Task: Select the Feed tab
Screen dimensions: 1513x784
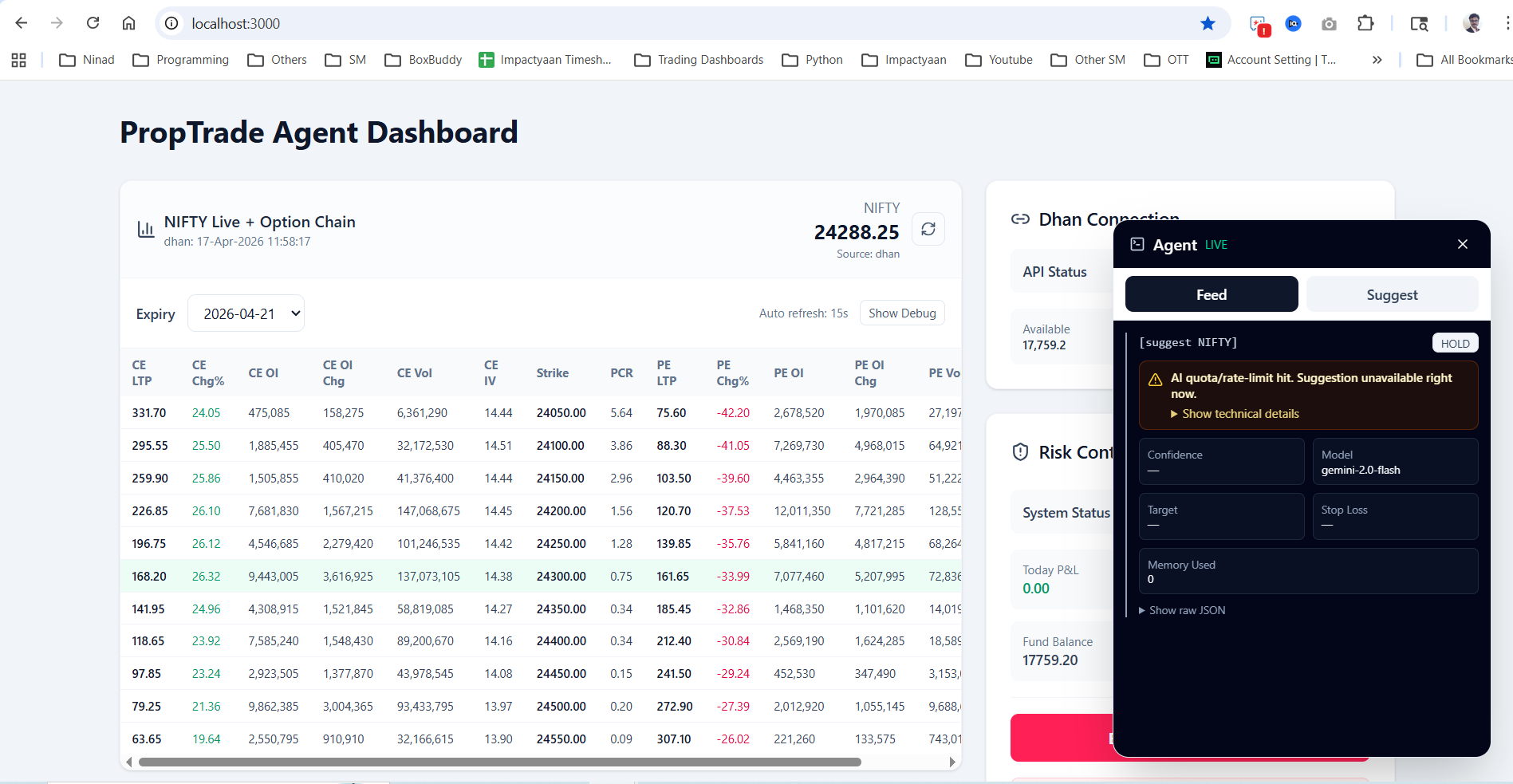Action: (1211, 294)
